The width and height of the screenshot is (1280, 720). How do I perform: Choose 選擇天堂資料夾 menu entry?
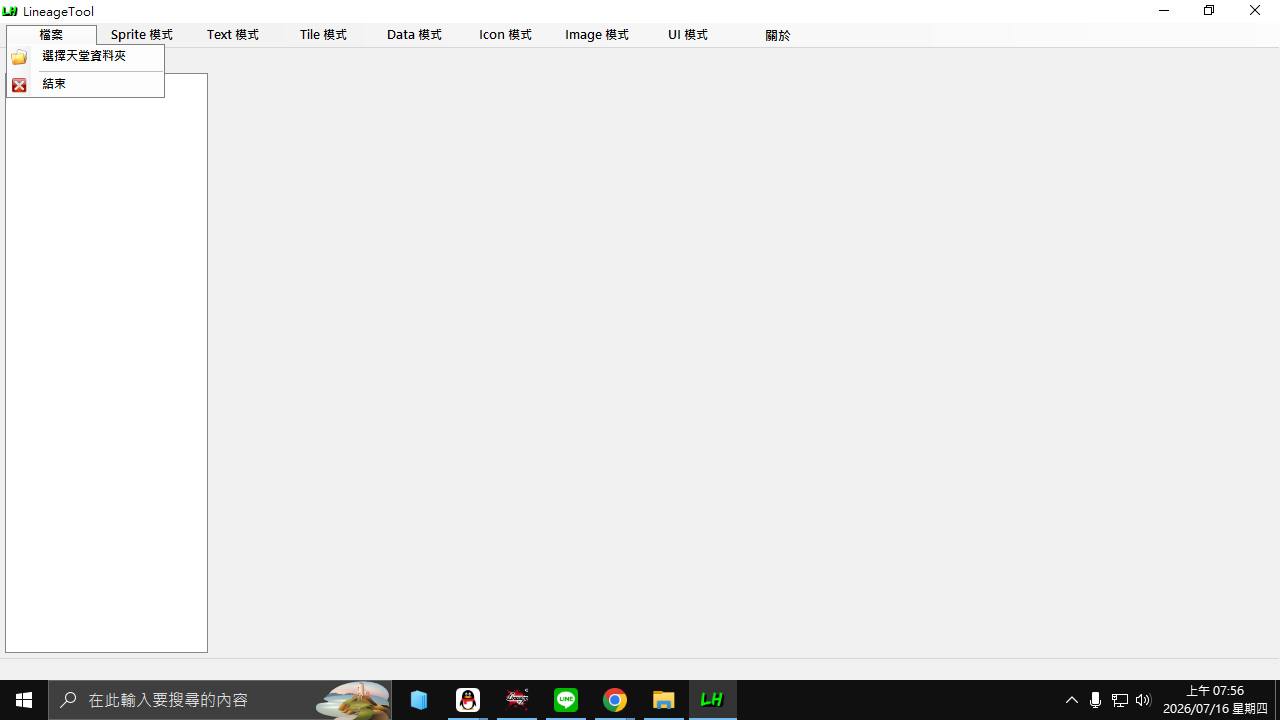pos(86,57)
